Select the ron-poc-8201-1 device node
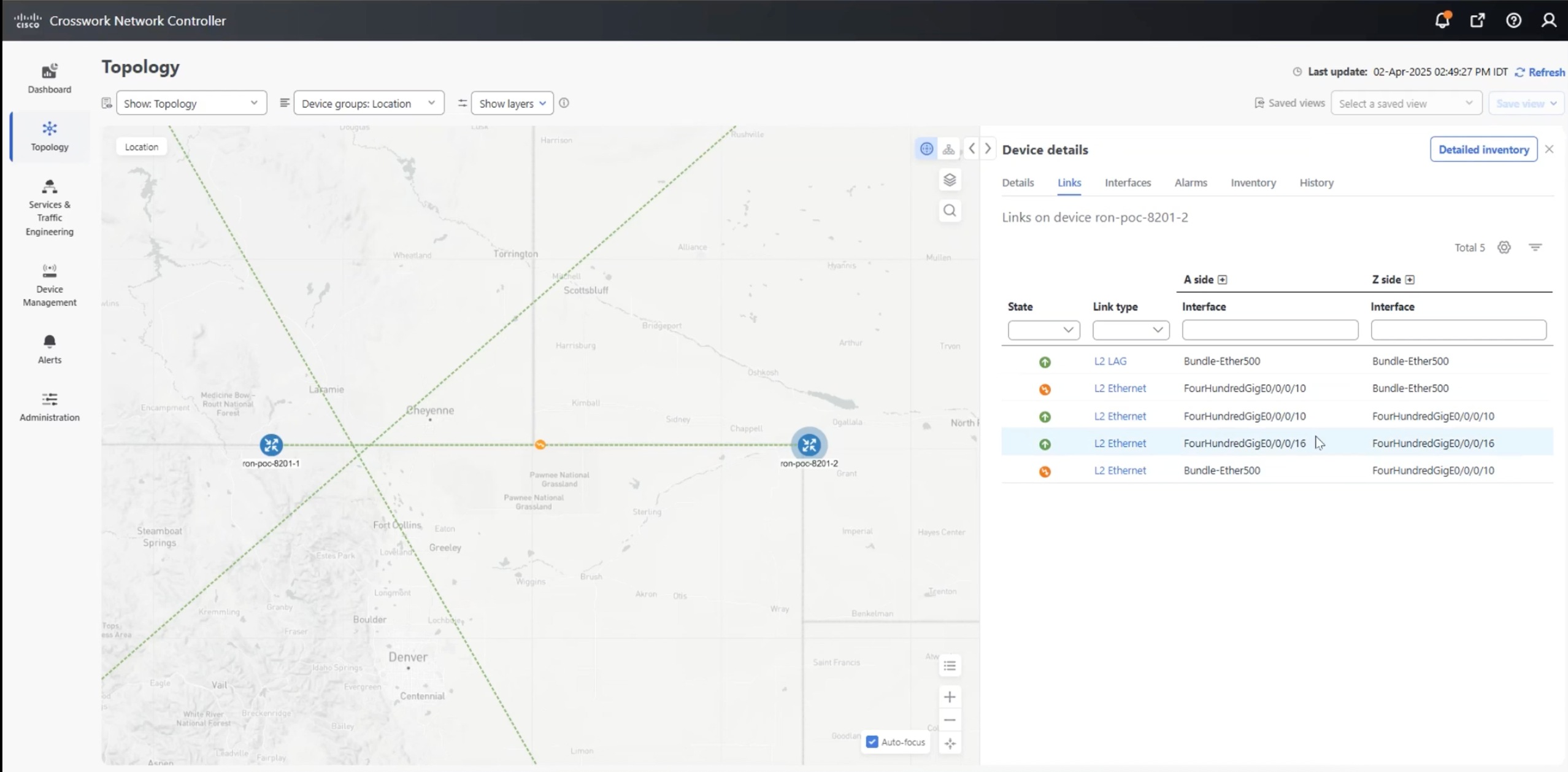This screenshot has height=772, width=1568. coord(271,445)
